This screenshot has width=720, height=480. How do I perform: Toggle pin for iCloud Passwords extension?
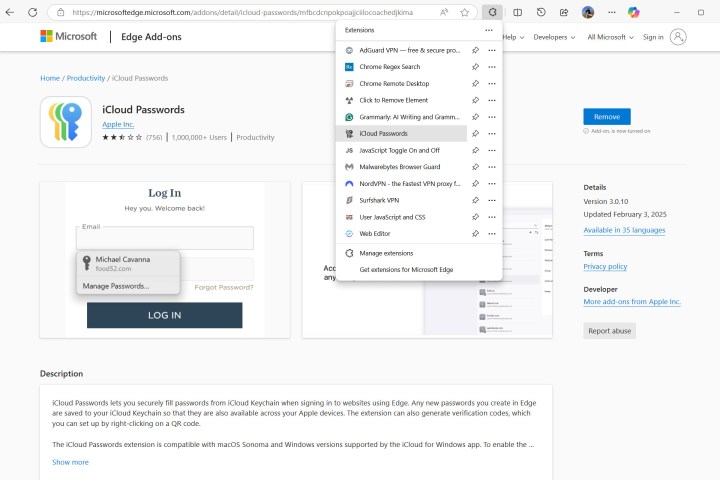coord(475,133)
